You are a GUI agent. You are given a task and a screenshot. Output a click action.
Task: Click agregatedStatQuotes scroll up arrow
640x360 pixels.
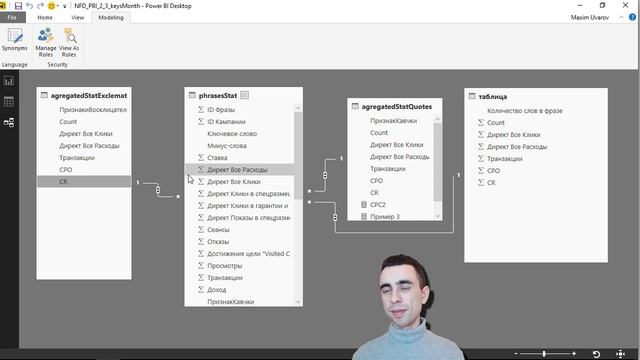tap(438, 118)
